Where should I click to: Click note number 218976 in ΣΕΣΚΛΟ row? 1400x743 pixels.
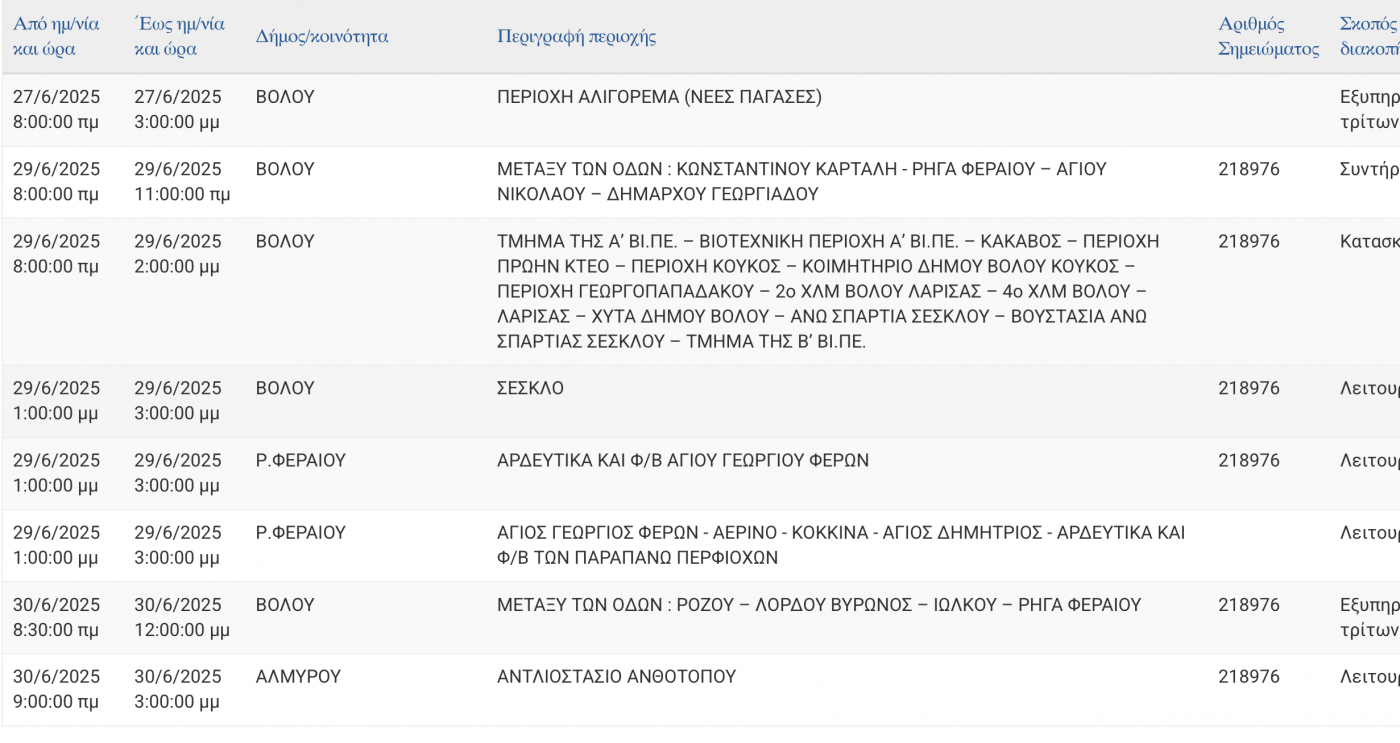(1248, 388)
